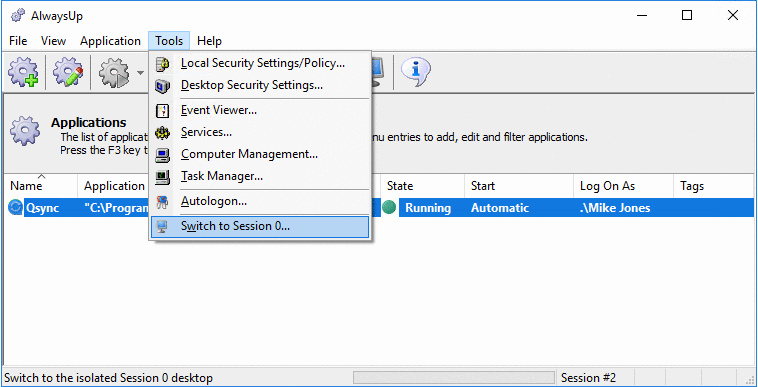The height and width of the screenshot is (387, 758).
Task: Click the Edit Application pencil gear icon
Action: point(68,72)
